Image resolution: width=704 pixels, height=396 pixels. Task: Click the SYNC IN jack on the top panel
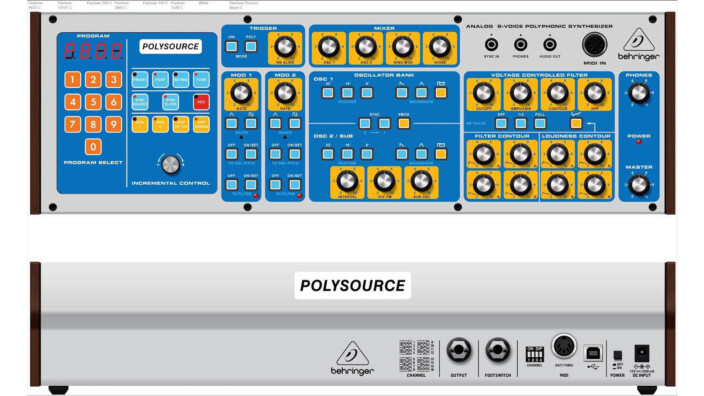coord(492,44)
